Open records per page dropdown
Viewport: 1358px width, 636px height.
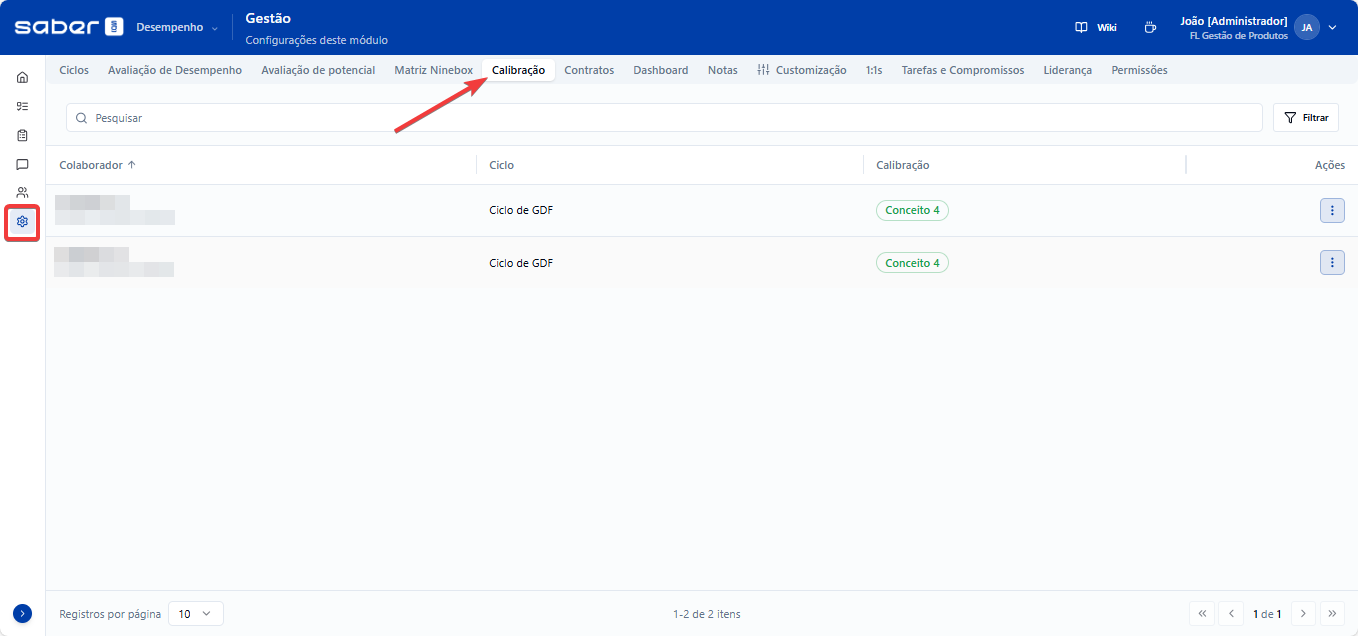tap(195, 614)
